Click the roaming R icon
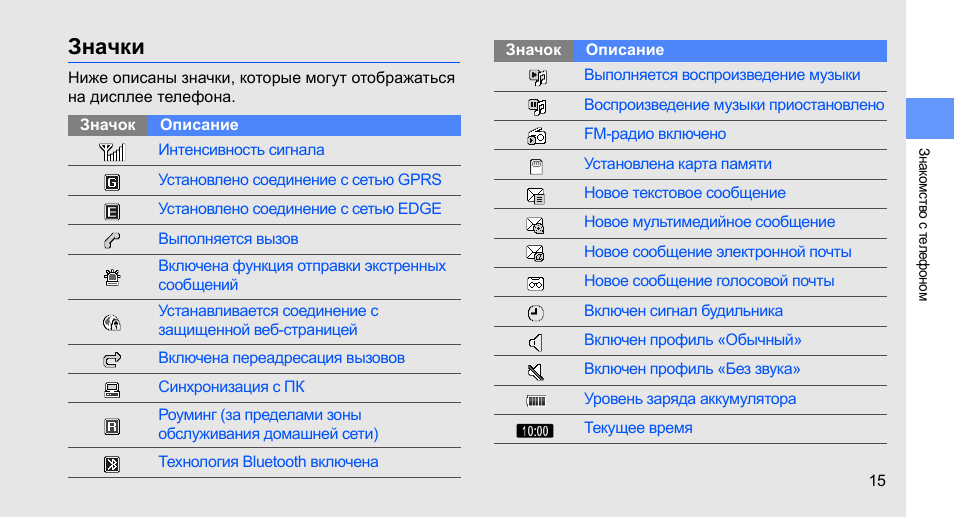The width and height of the screenshot is (955, 517). click(112, 426)
